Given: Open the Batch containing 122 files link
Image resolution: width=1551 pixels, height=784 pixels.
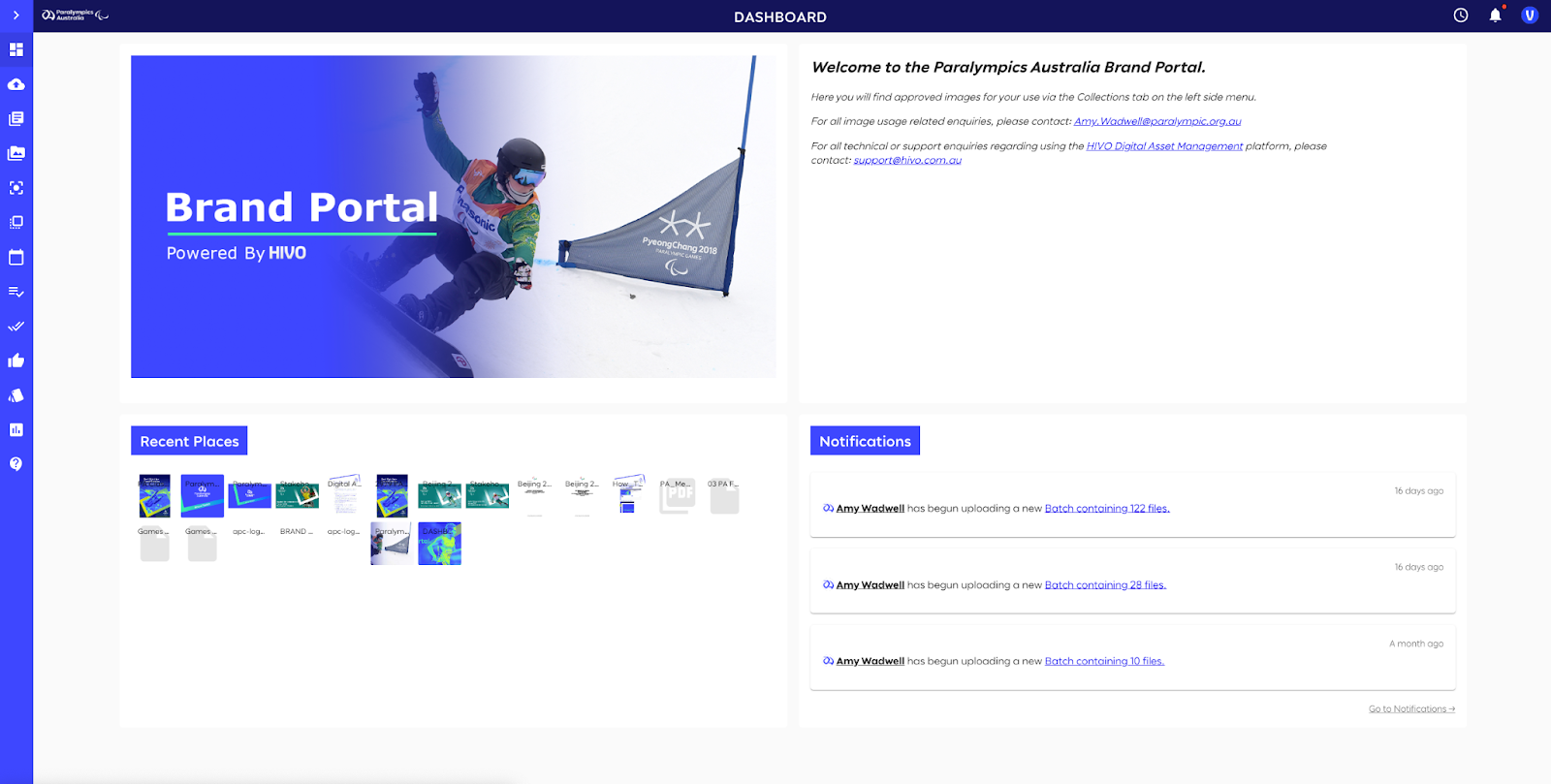Looking at the screenshot, I should [x=1107, y=509].
